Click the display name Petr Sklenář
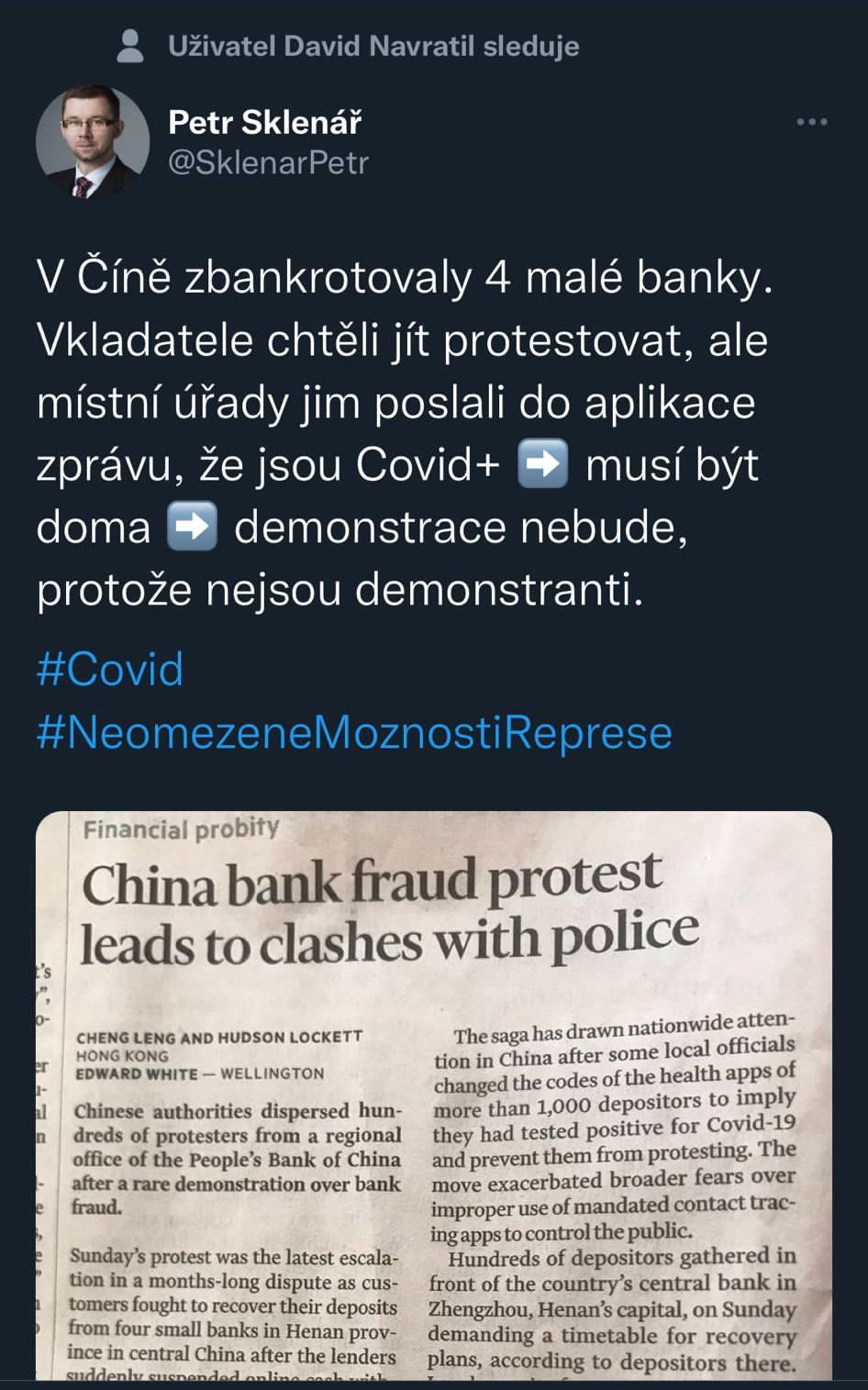The width and height of the screenshot is (868, 1390). (265, 121)
